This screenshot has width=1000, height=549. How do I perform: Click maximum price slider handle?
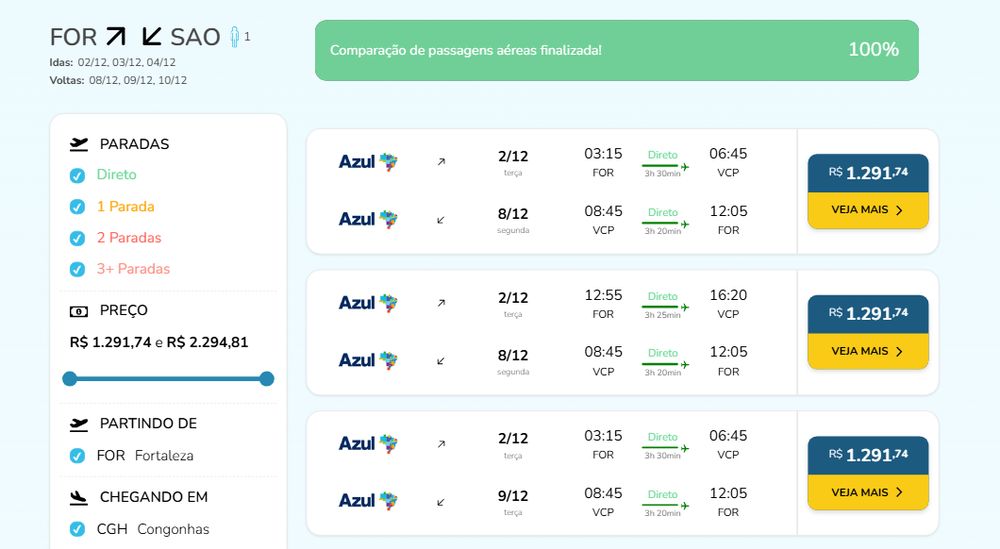[x=267, y=379]
